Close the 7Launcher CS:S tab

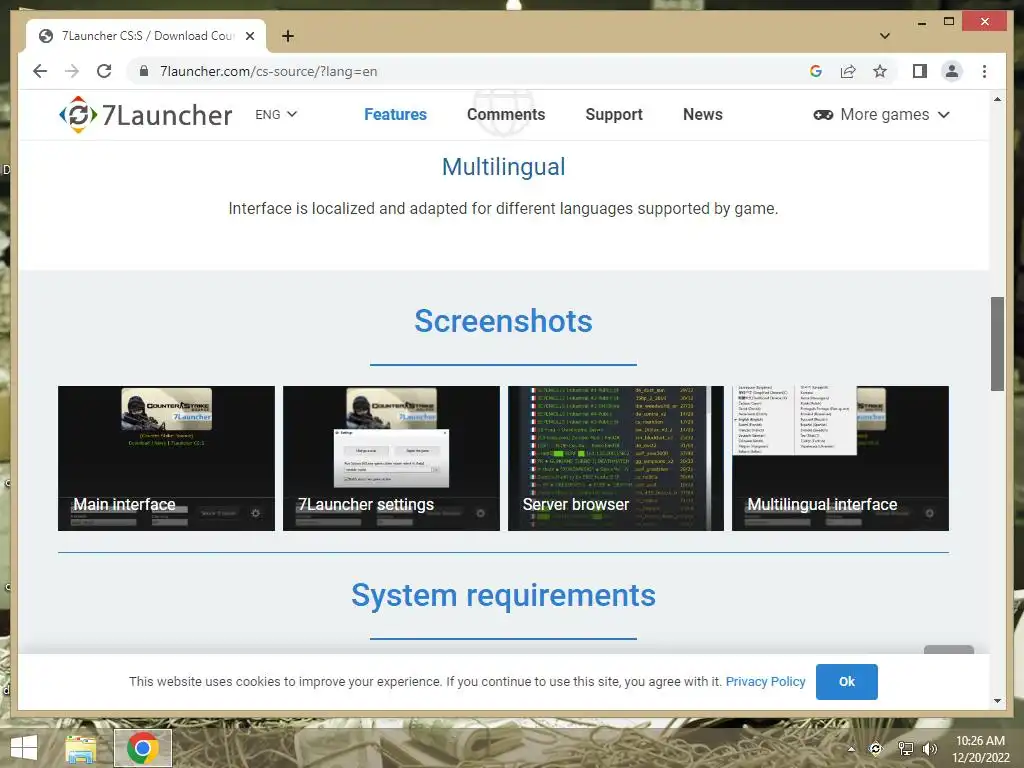click(x=249, y=36)
